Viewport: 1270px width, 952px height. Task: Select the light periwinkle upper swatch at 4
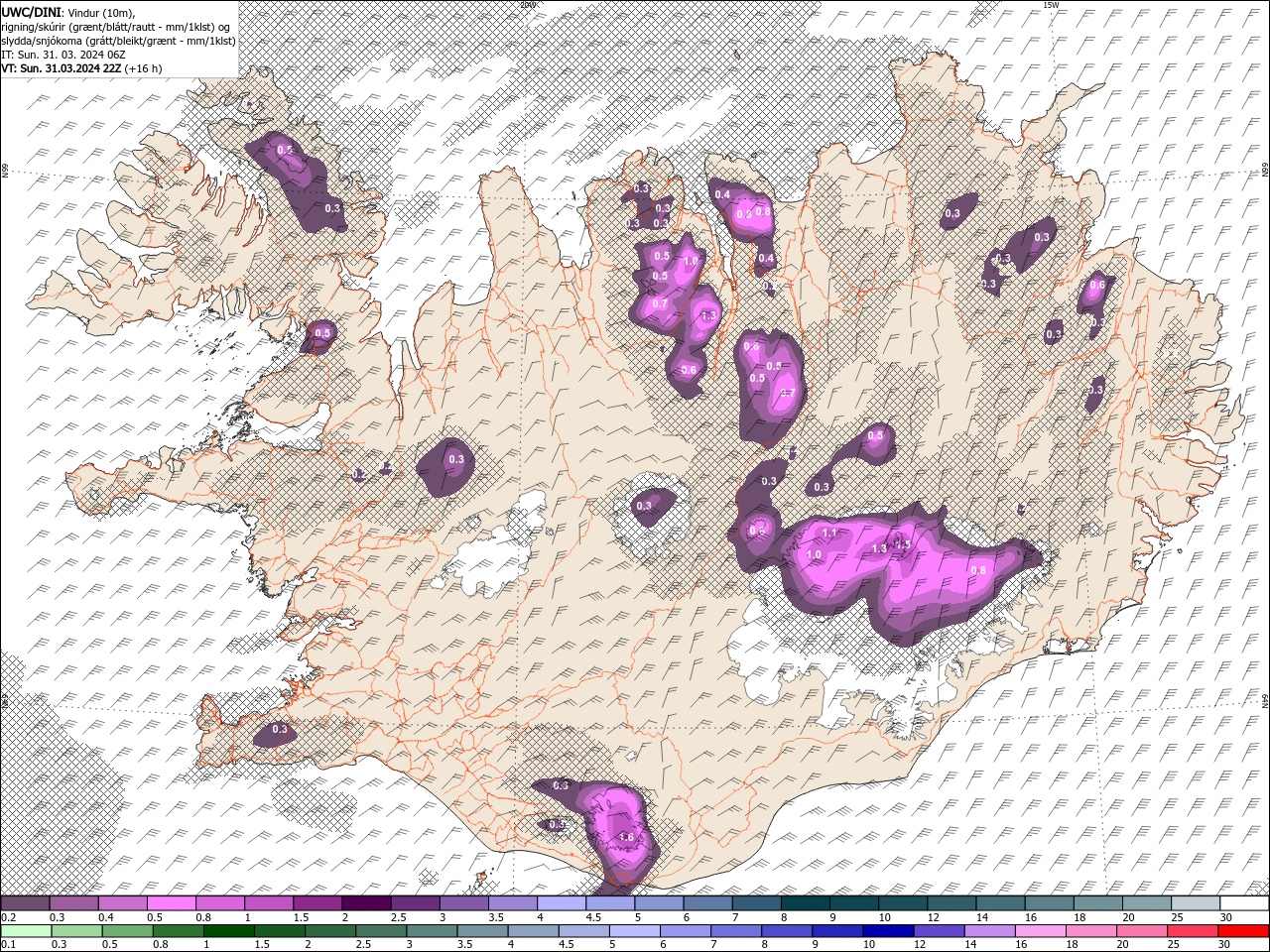(561, 903)
